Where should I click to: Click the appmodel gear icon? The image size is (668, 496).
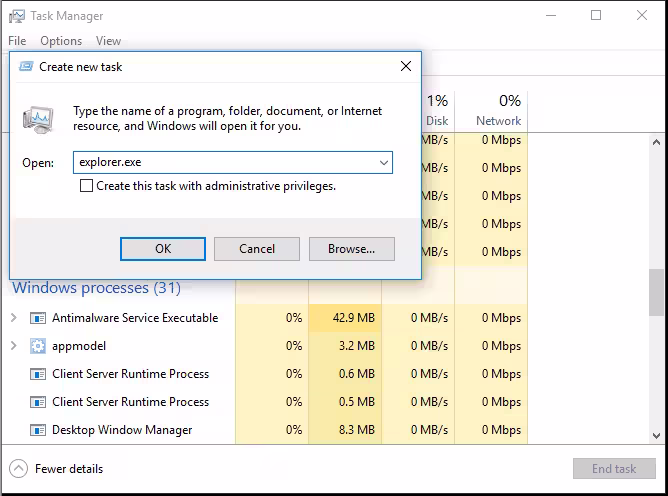38,346
